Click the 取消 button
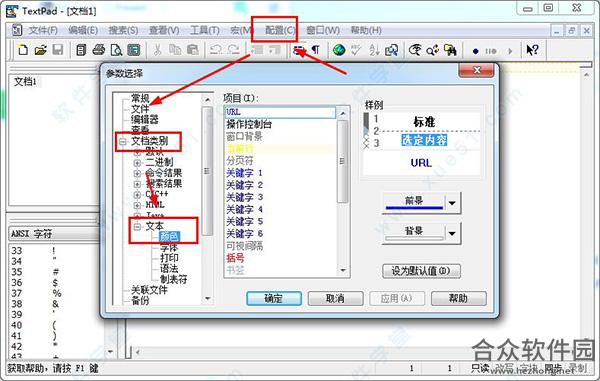Screen dimensions: 600x381 tap(335, 298)
